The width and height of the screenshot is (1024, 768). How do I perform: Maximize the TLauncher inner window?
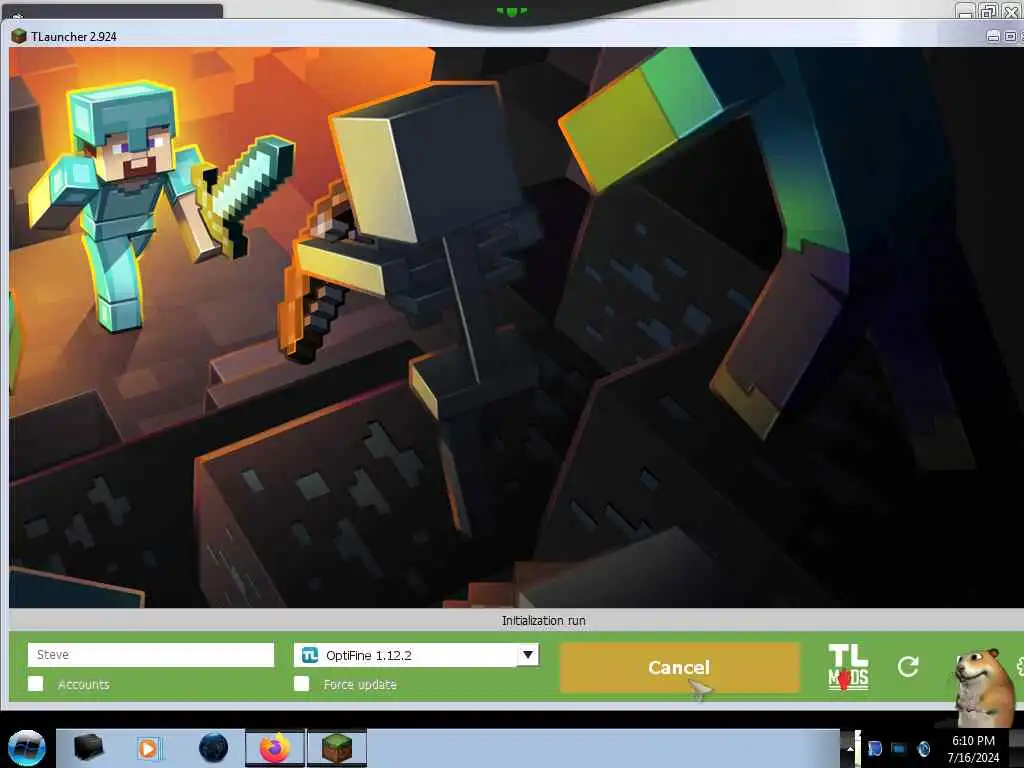[x=1010, y=37]
